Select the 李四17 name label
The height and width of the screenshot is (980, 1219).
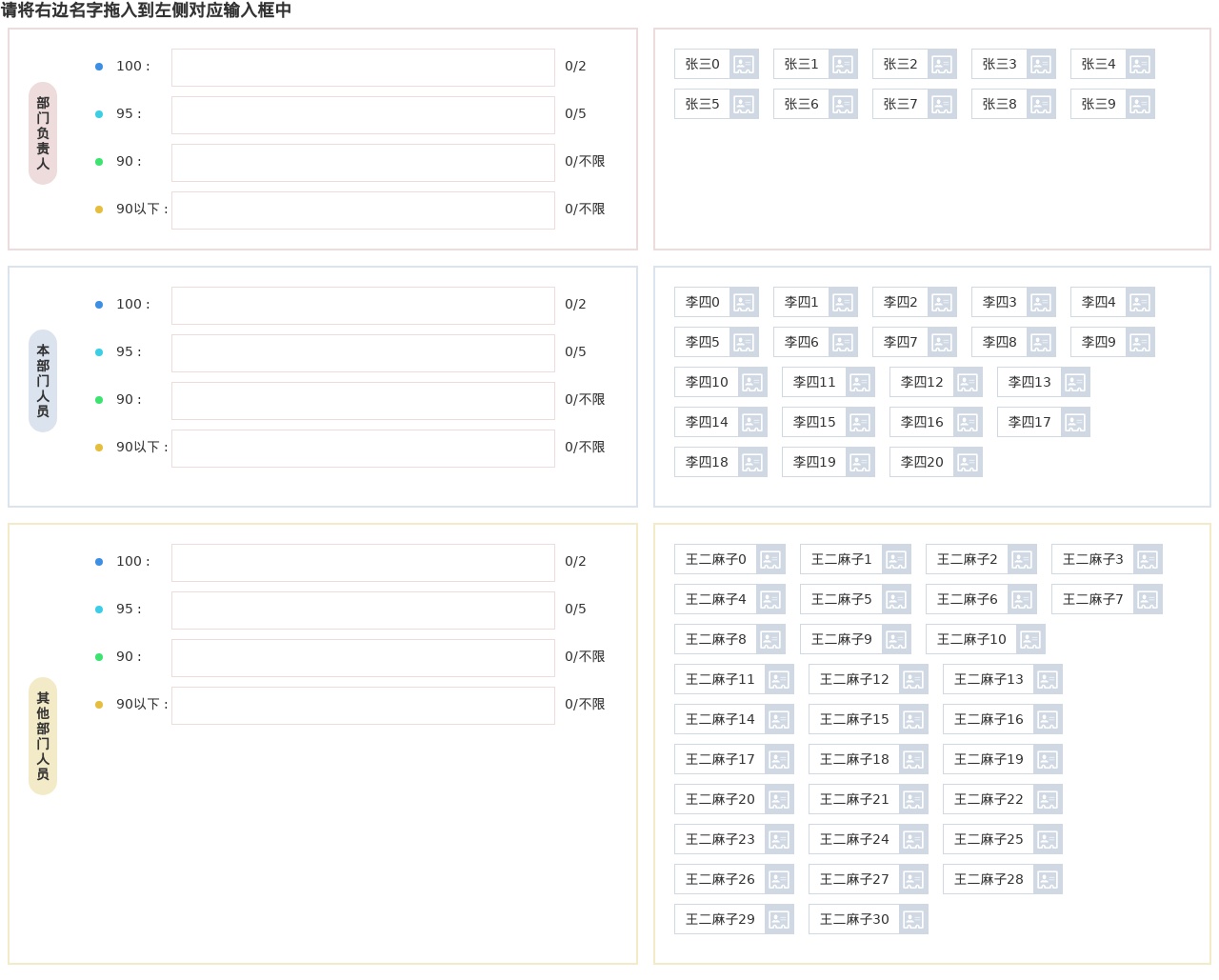tap(1029, 423)
